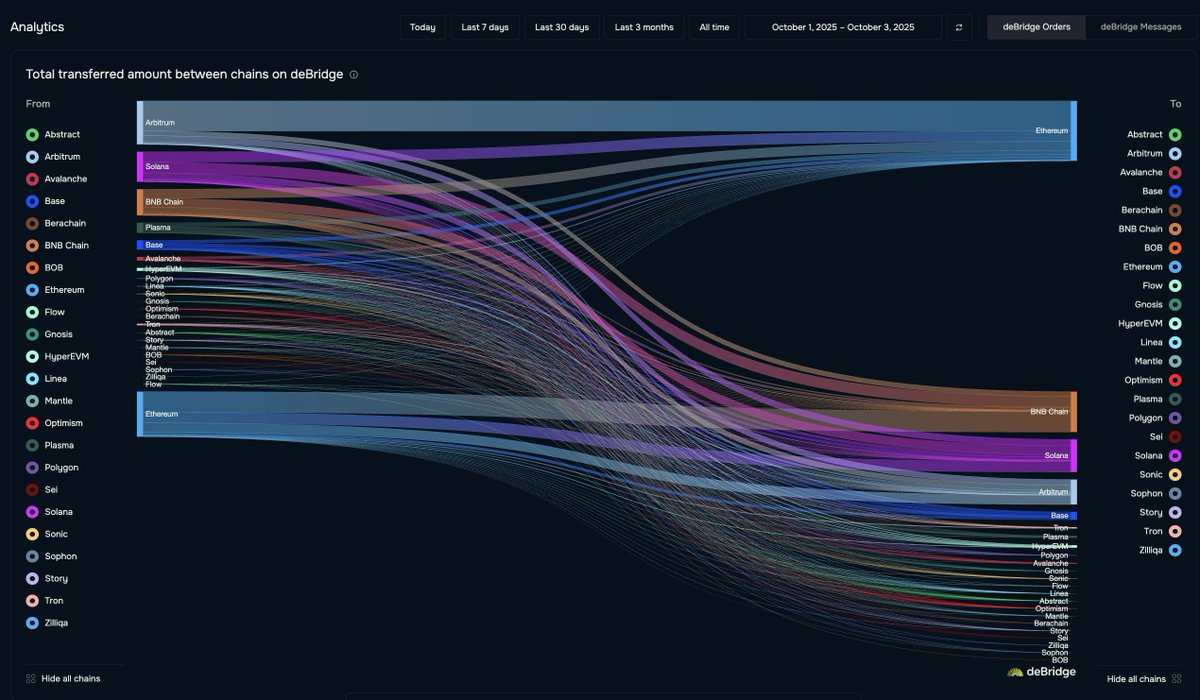Click Gnosis ring icon in From list
The image size is (1200, 700).
pos(32,334)
